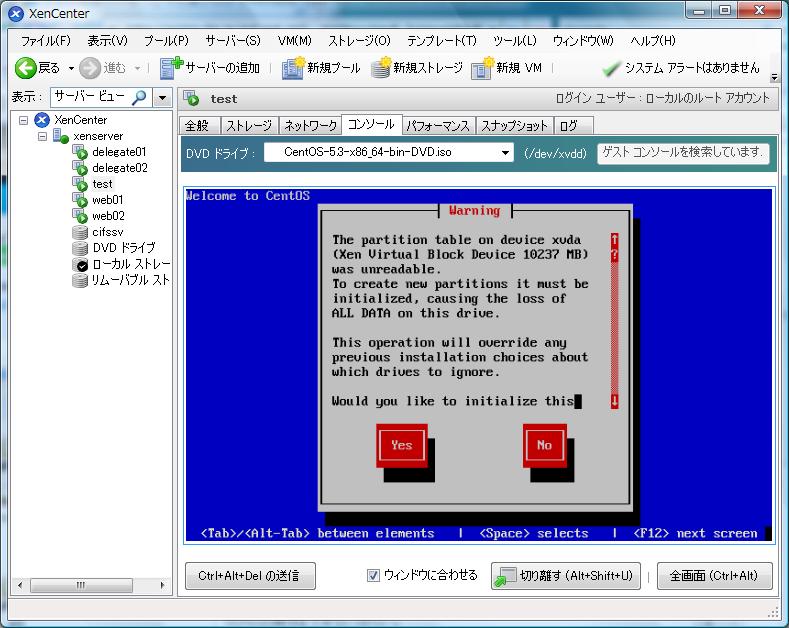Open the テンプレート(T) menu
Screen dimensions: 789x628
coord(441,40)
